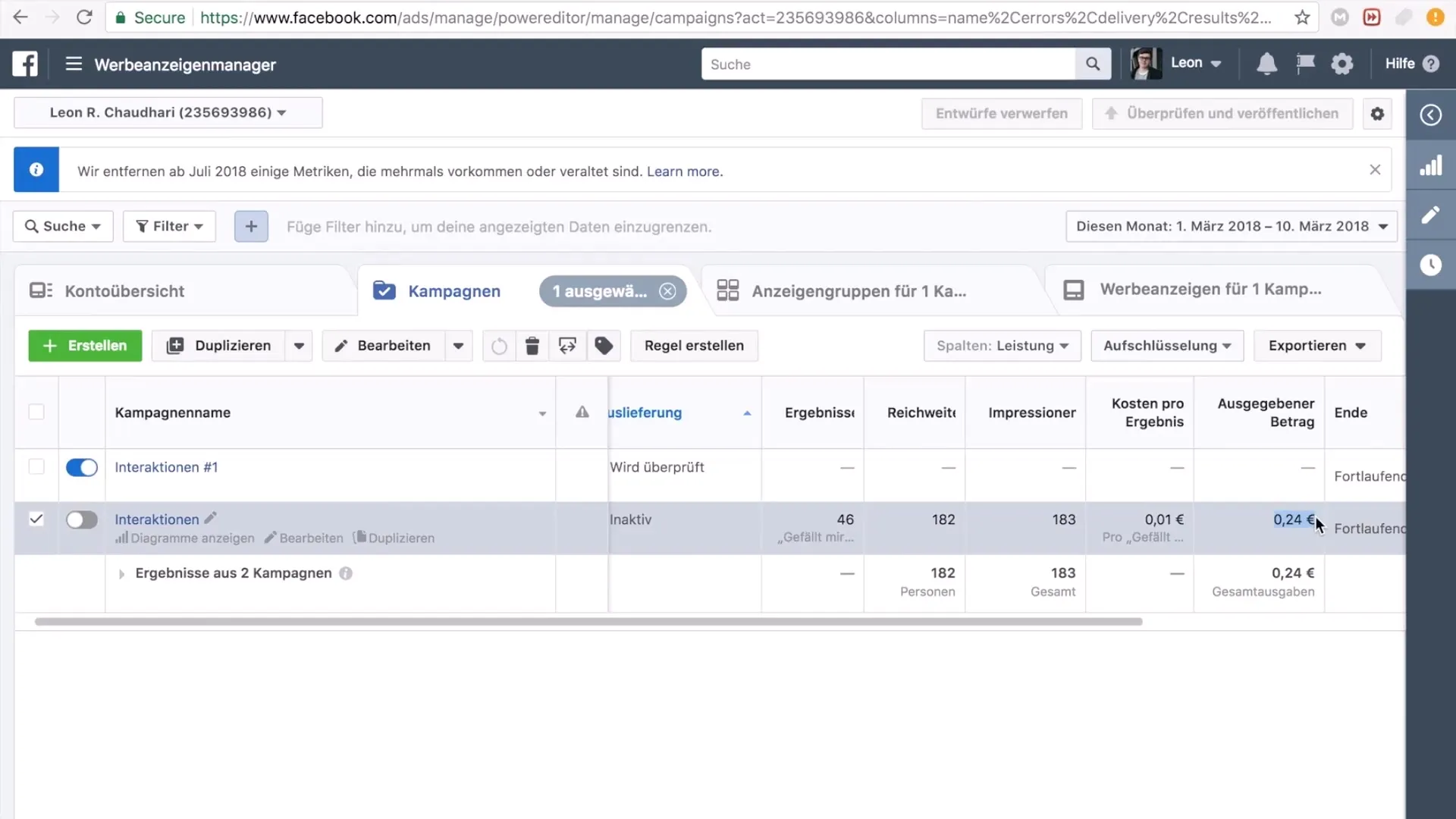
Task: Rename Interaktionen with pencil icon
Action: tap(211, 518)
